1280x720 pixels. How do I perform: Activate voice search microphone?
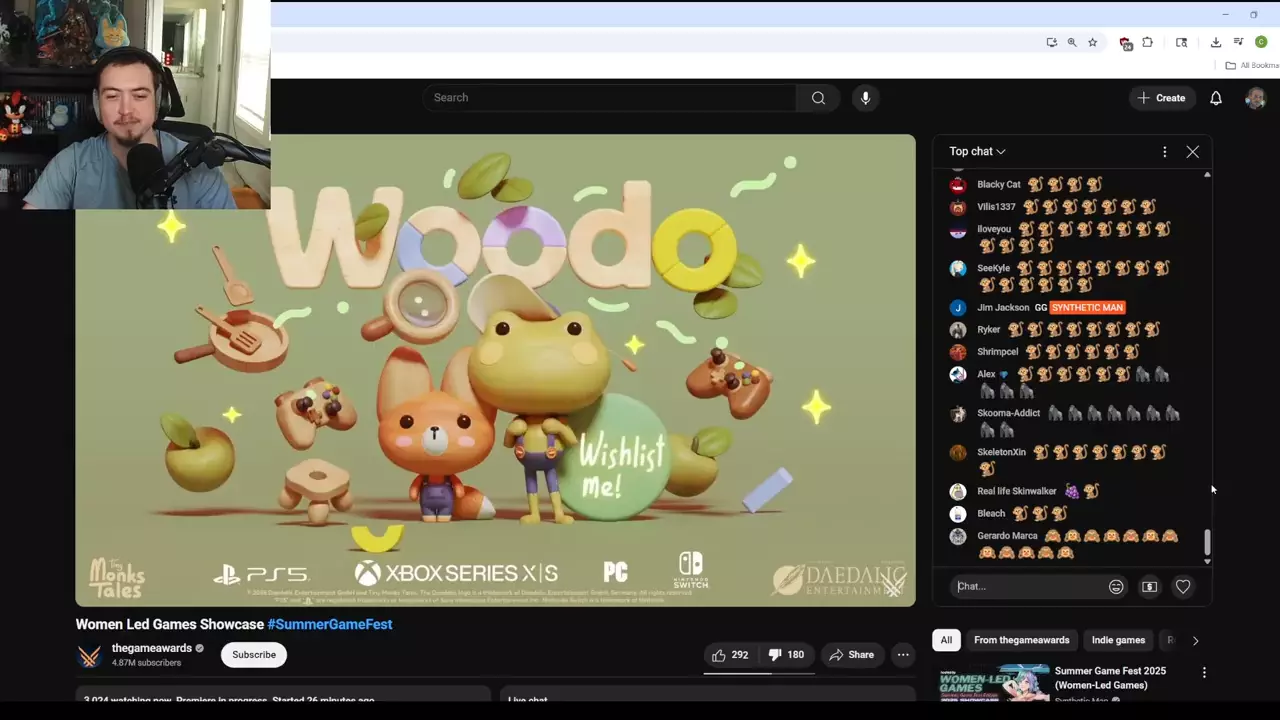tap(866, 98)
